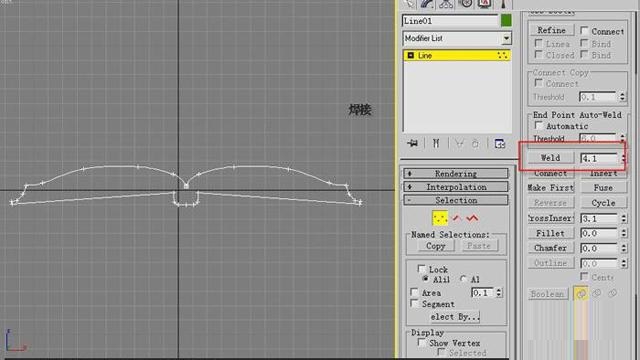Click Make Unique stack icon
Viewport: 640px width, 360px height.
459,143
